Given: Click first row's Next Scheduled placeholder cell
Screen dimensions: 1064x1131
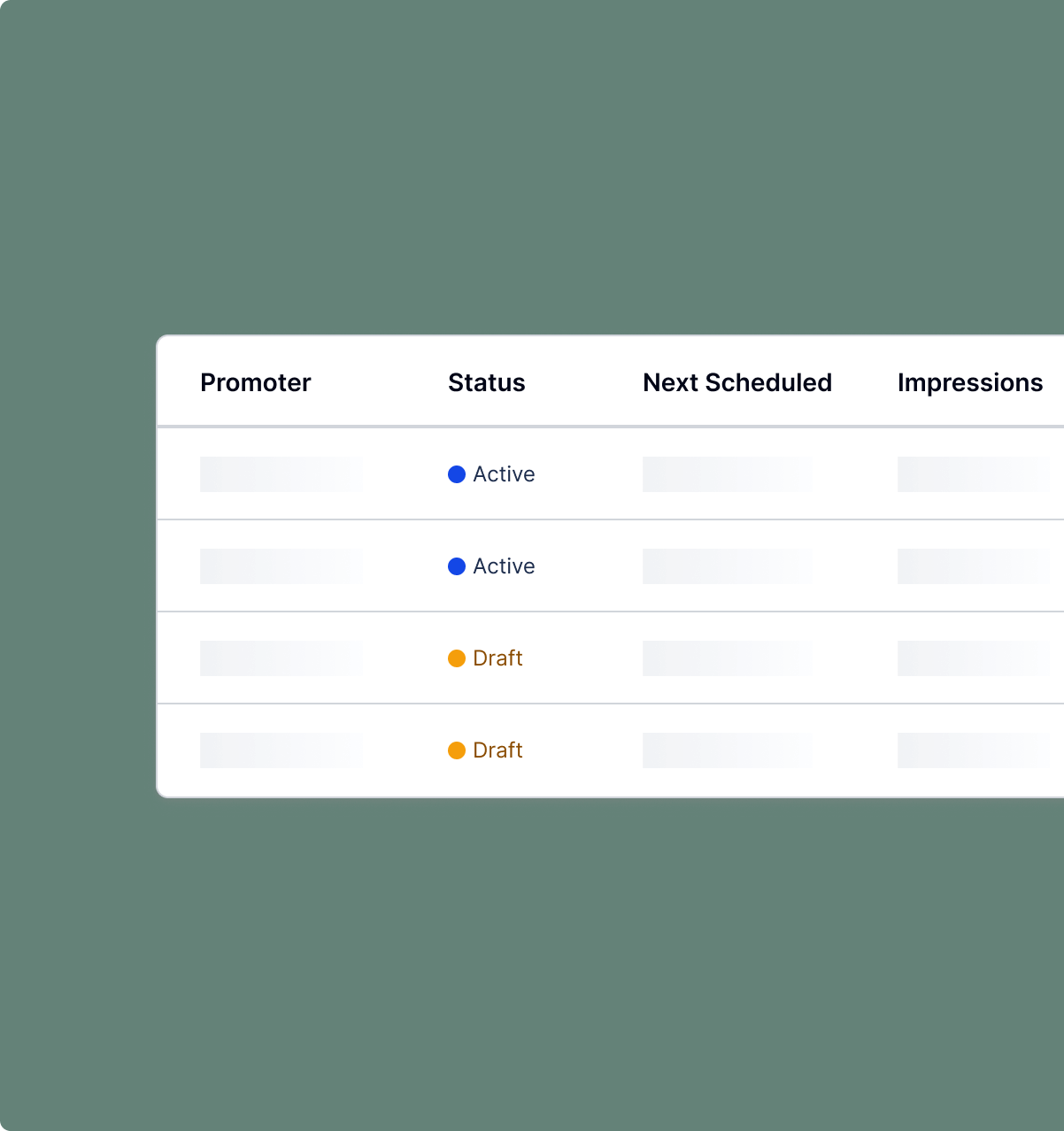Looking at the screenshot, I should coord(728,474).
